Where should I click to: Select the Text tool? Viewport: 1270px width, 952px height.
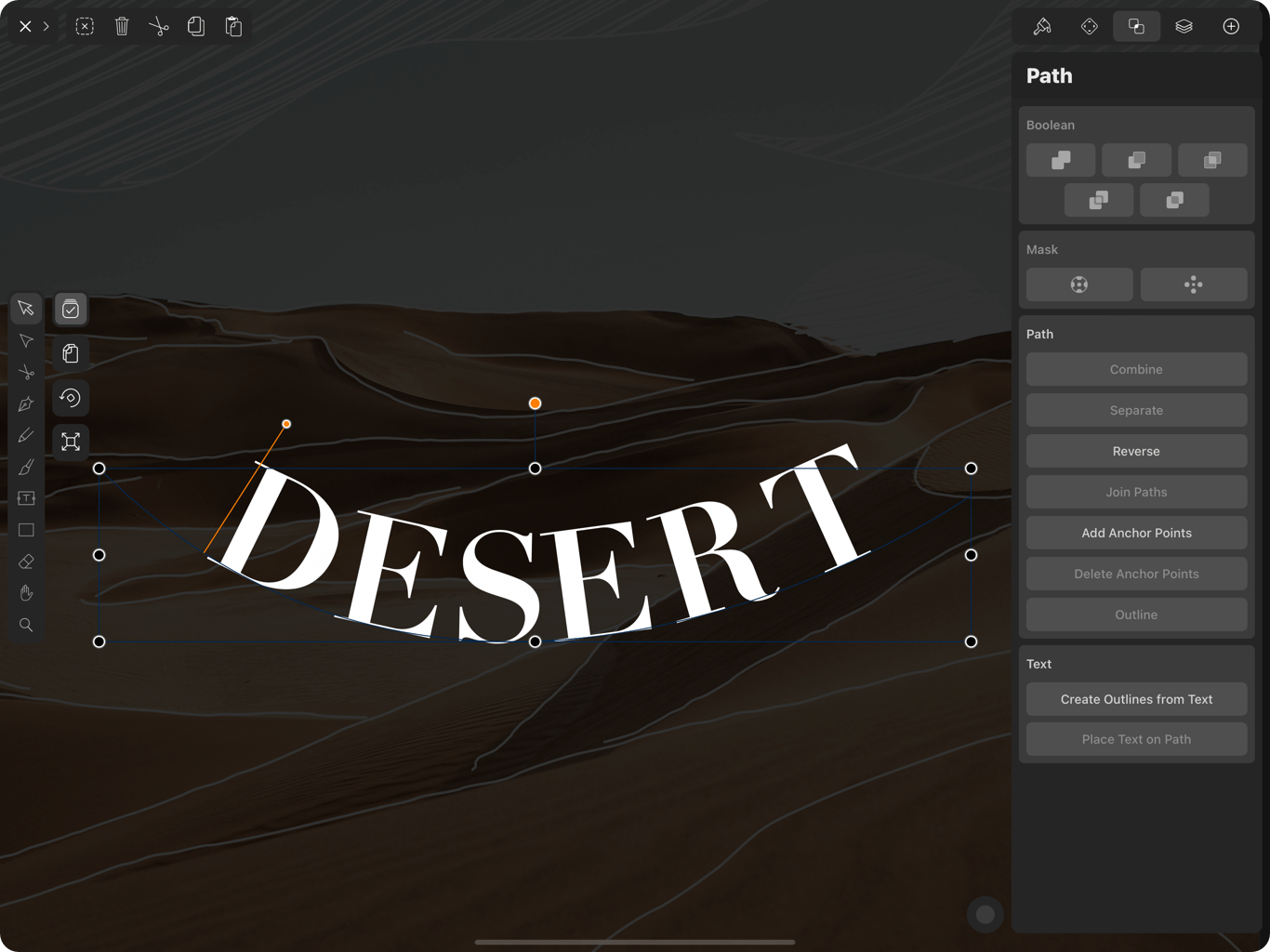pyautogui.click(x=26, y=498)
